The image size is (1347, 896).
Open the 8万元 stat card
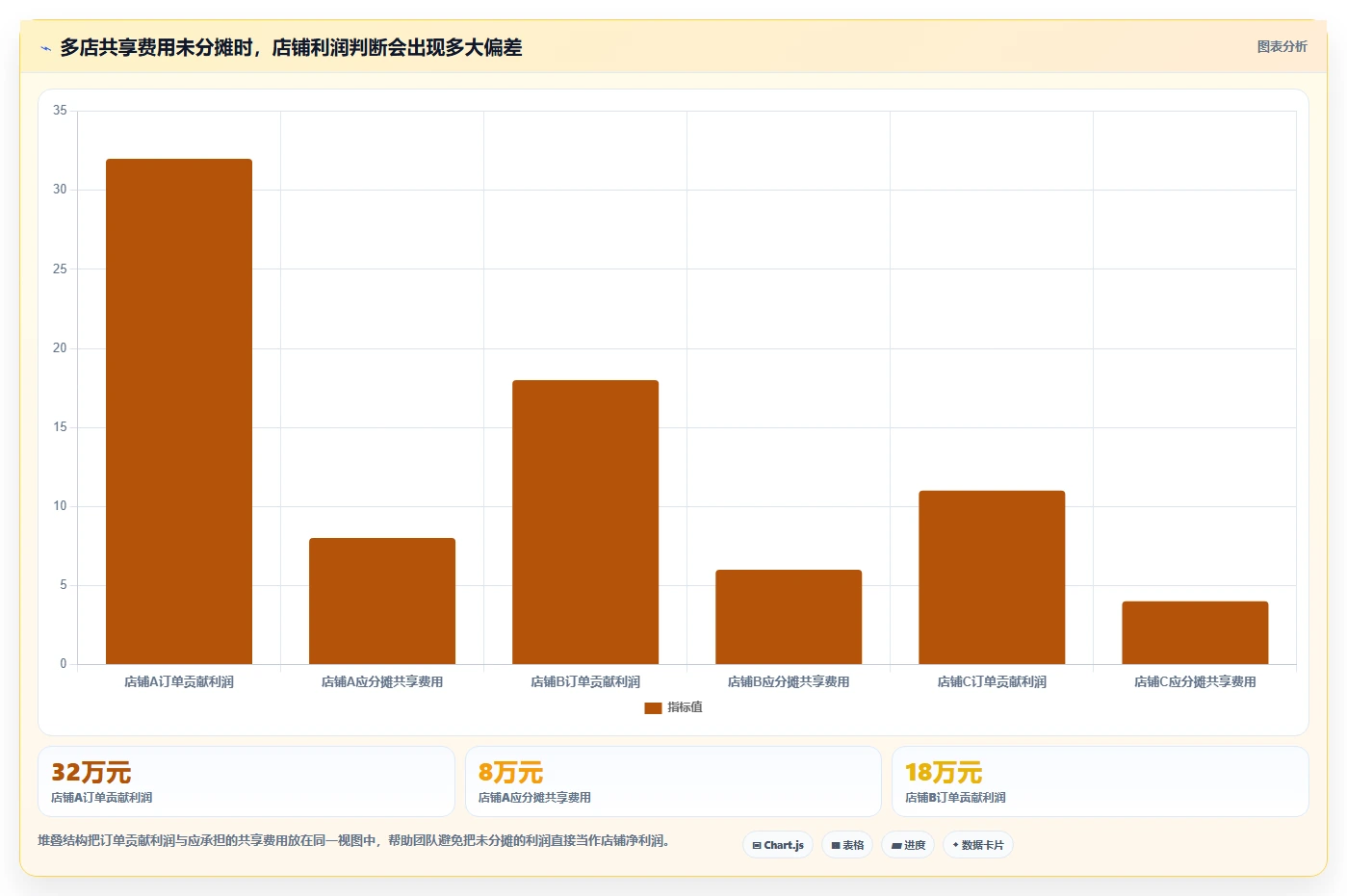pyautogui.click(x=673, y=781)
